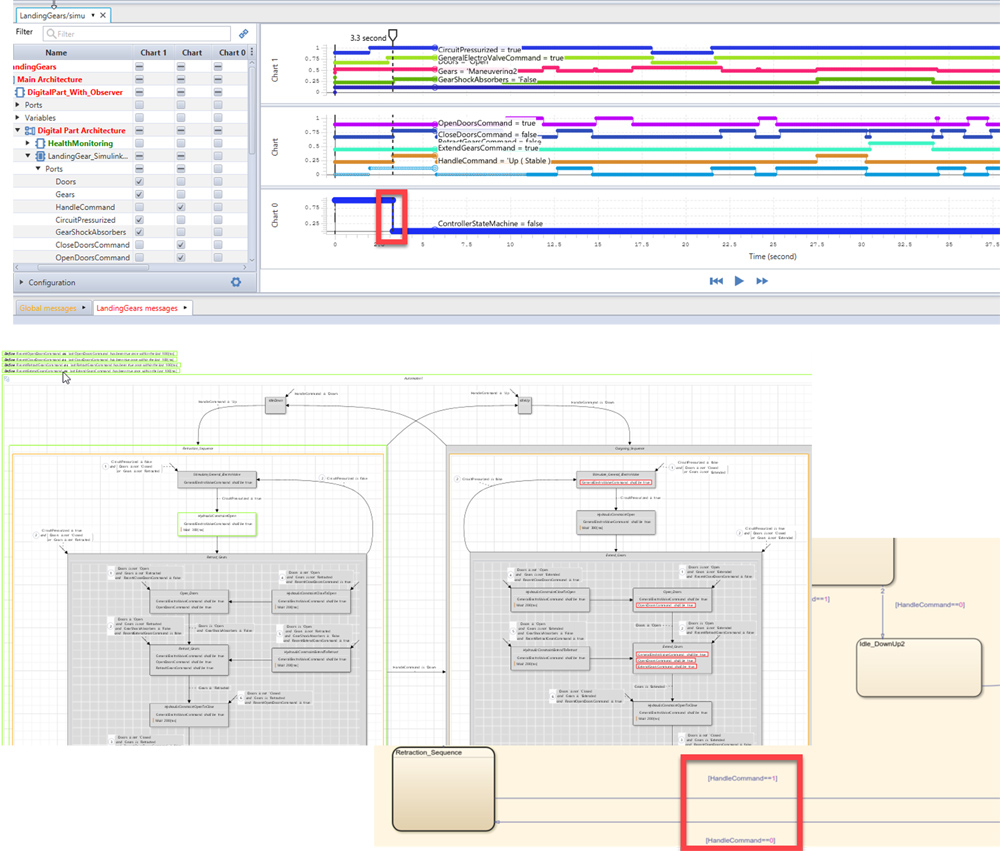Close the LandingGears/simu tab
This screenshot has height=851, width=1000.
[103, 15]
